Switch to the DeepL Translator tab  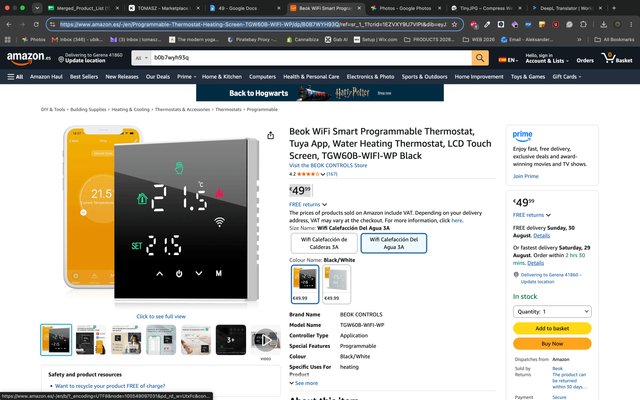point(565,8)
